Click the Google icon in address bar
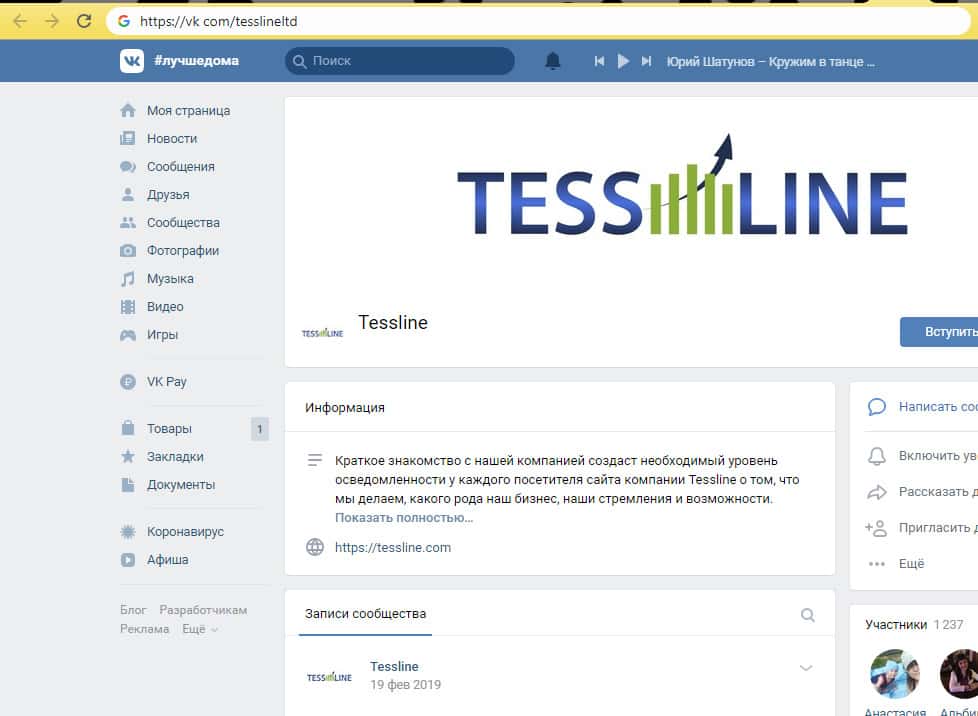 point(123,21)
